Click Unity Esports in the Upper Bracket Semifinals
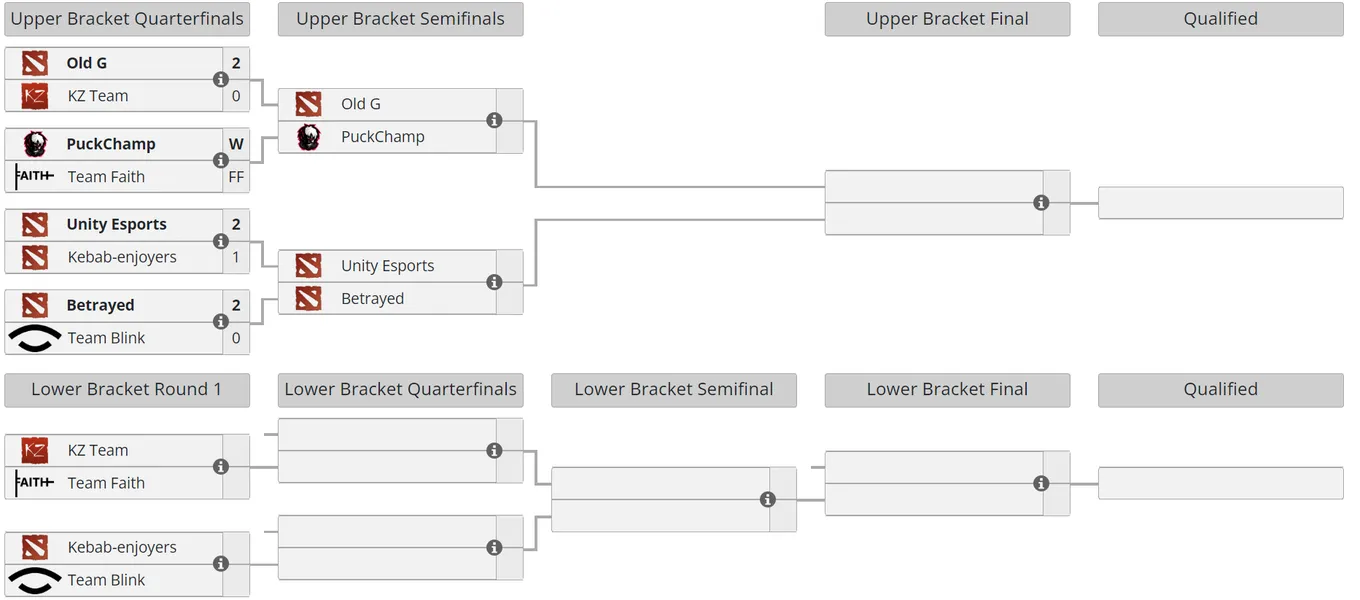The image size is (1360, 600). tap(387, 266)
